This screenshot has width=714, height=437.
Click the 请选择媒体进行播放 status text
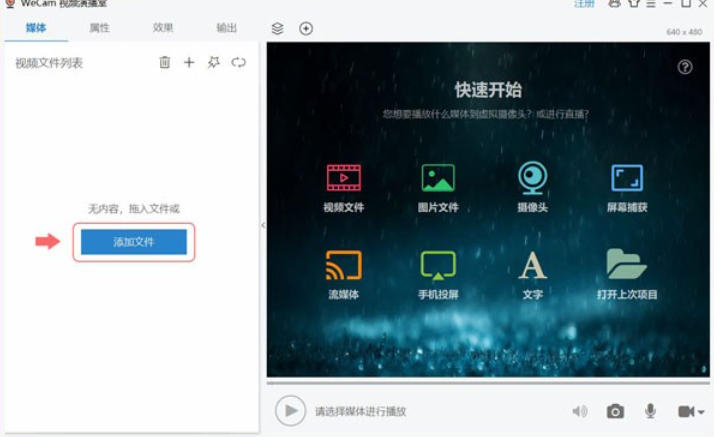pyautogui.click(x=361, y=412)
